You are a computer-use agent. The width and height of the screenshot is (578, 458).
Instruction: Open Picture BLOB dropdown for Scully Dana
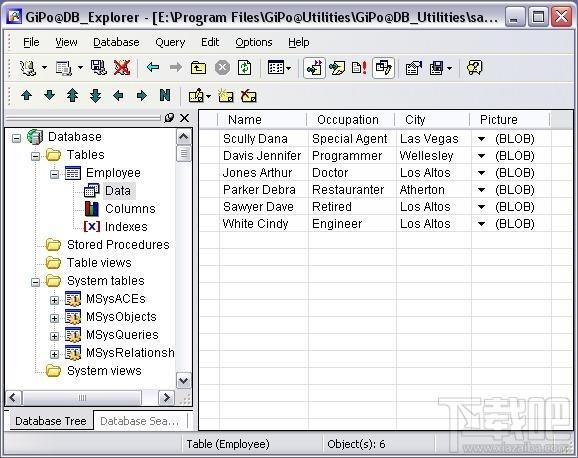(481, 139)
